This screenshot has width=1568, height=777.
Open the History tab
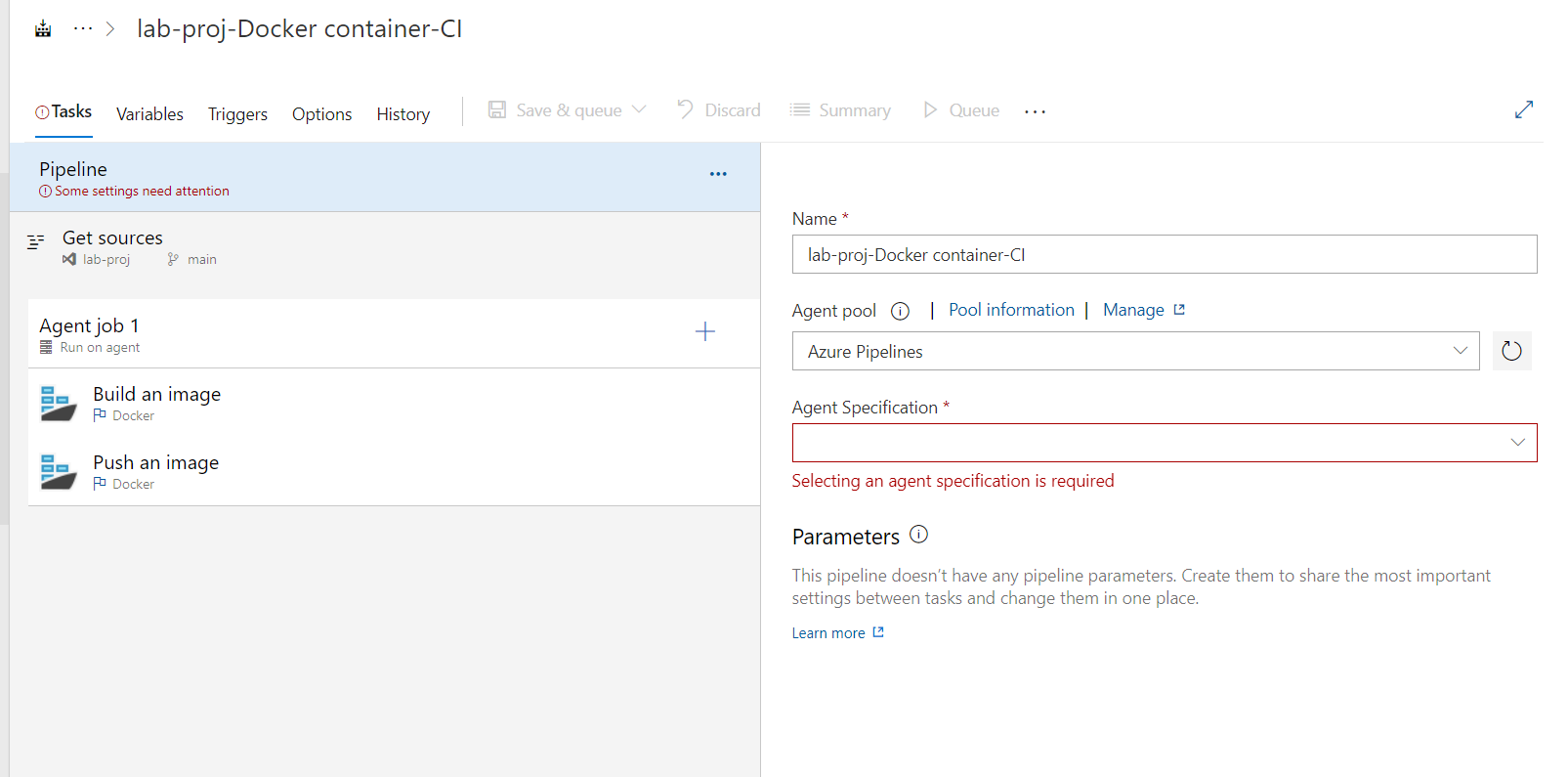(x=403, y=114)
